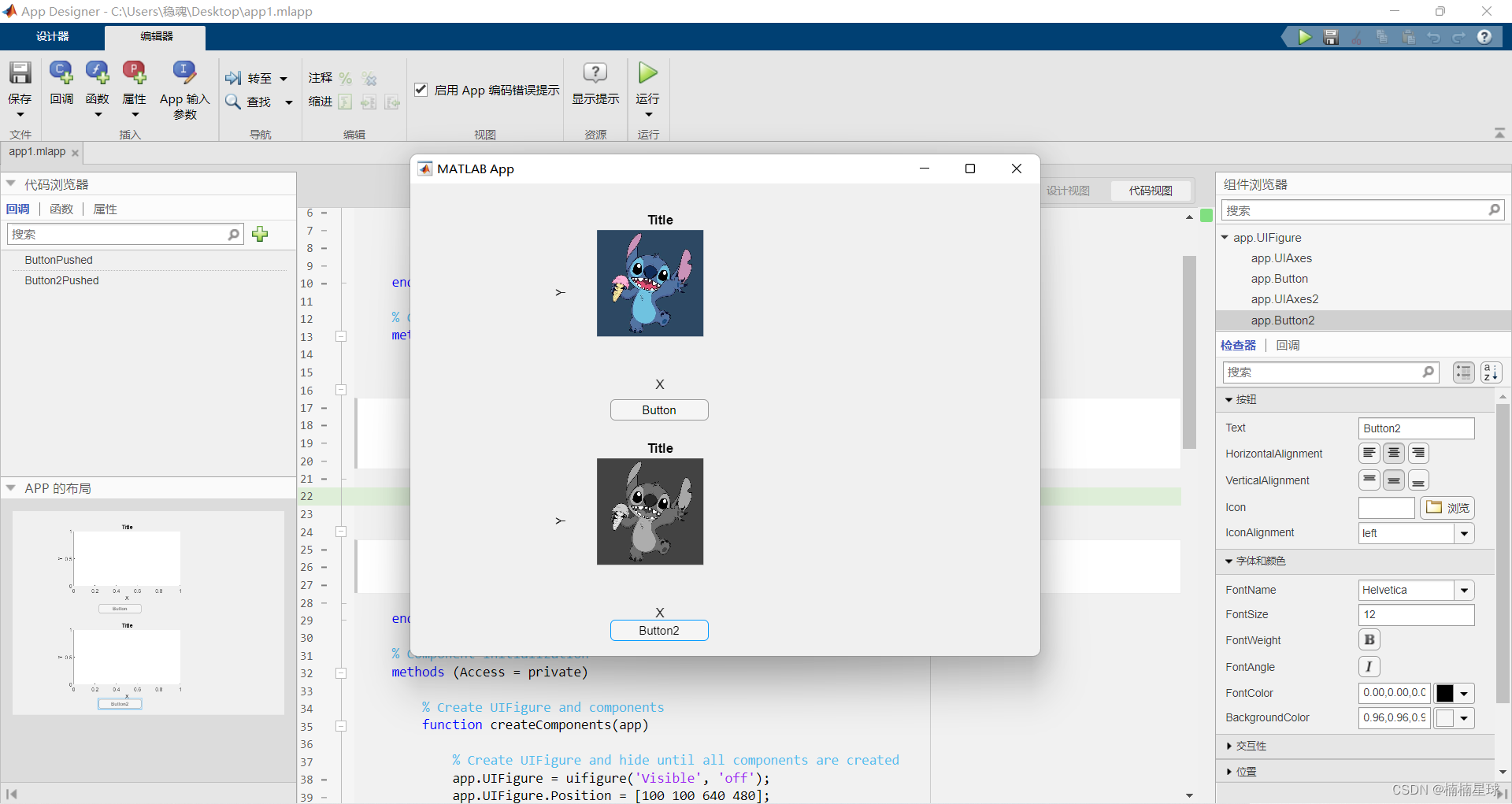
Task: Open the 函数 tab in code browser
Action: (x=61, y=209)
